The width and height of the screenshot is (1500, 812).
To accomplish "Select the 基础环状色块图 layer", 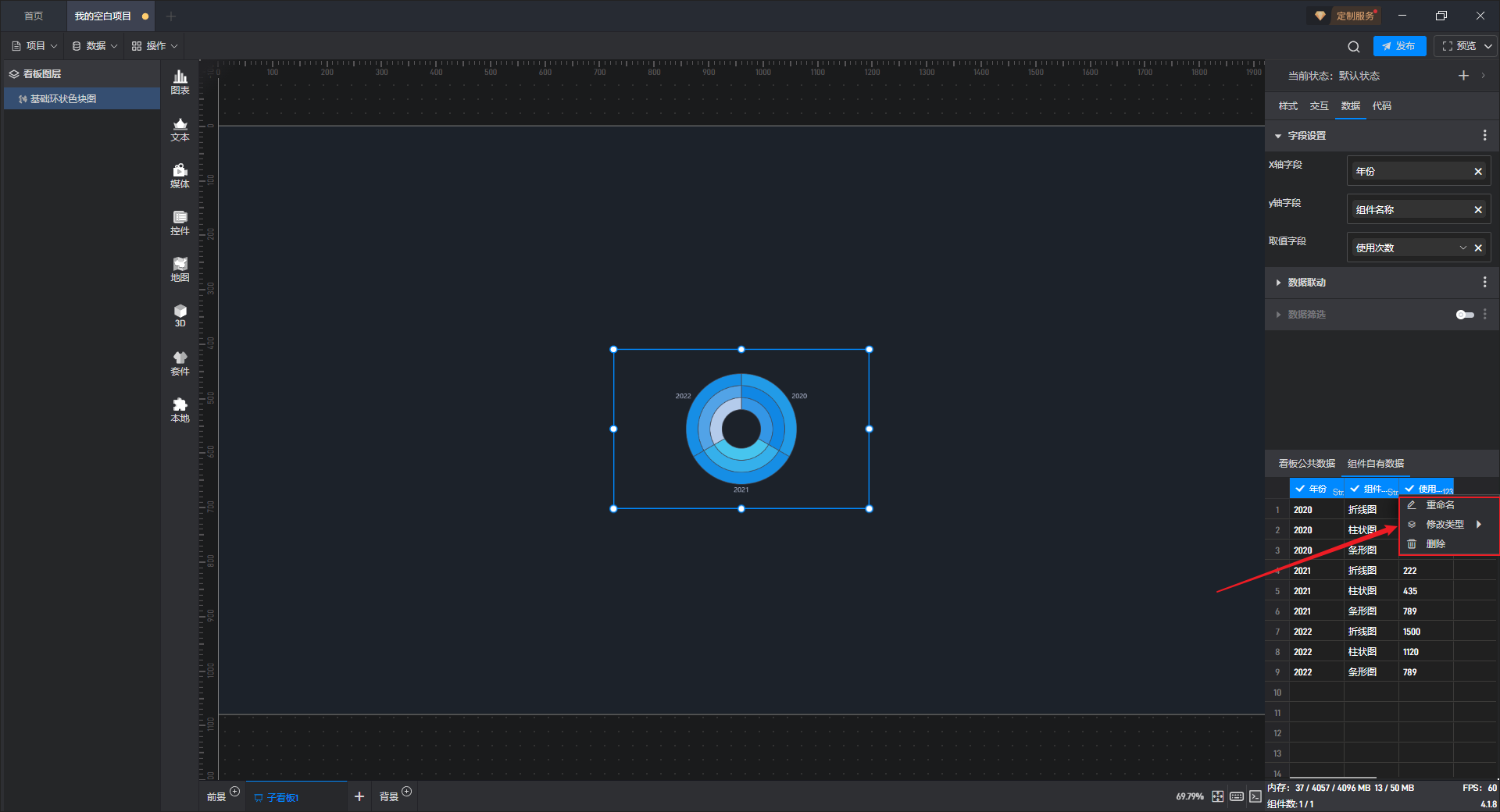I will [x=82, y=98].
